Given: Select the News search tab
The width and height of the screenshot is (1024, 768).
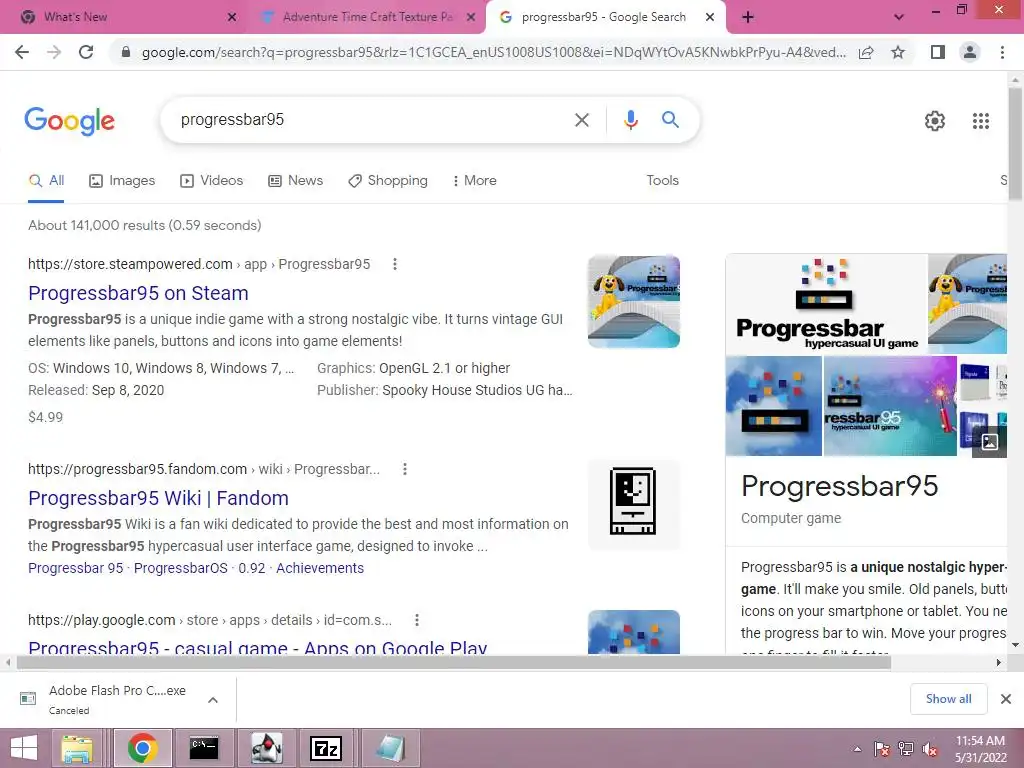Looking at the screenshot, I should click(x=296, y=181).
